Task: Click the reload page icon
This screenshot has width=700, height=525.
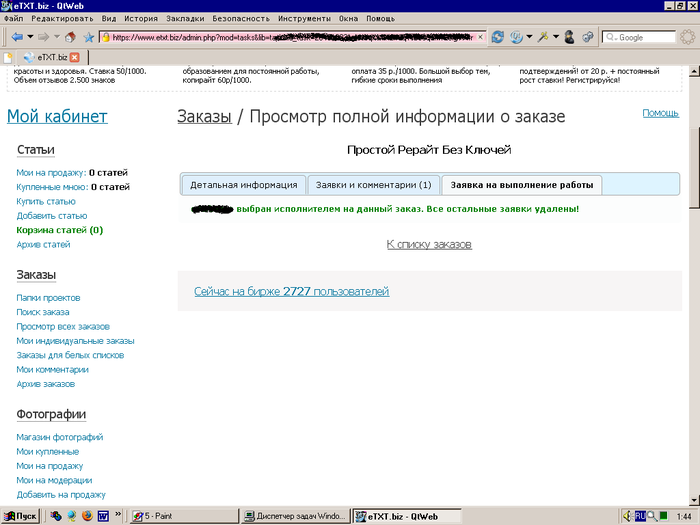Action: 497,37
